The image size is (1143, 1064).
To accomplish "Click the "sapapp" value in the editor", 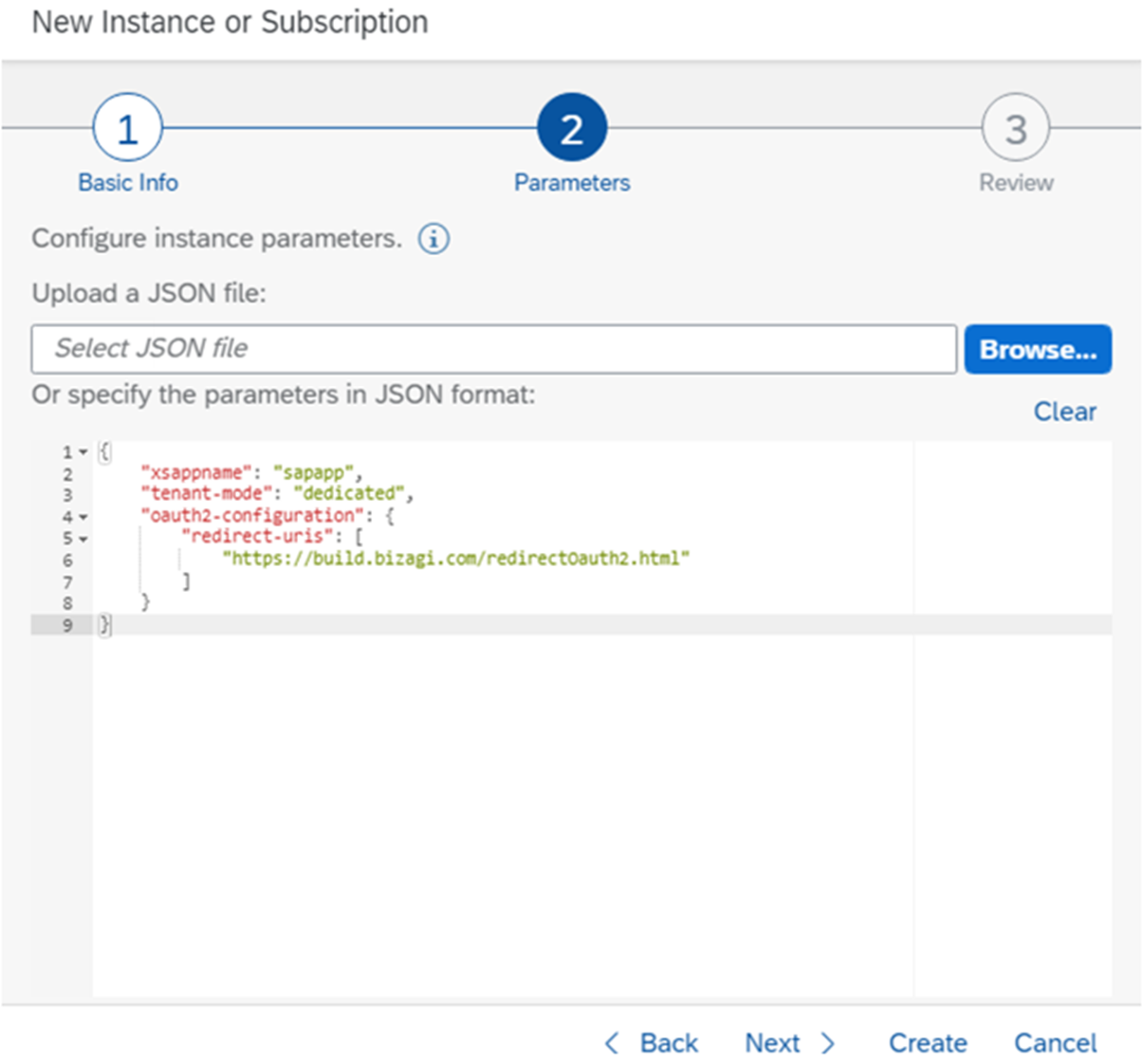I will coord(315,472).
